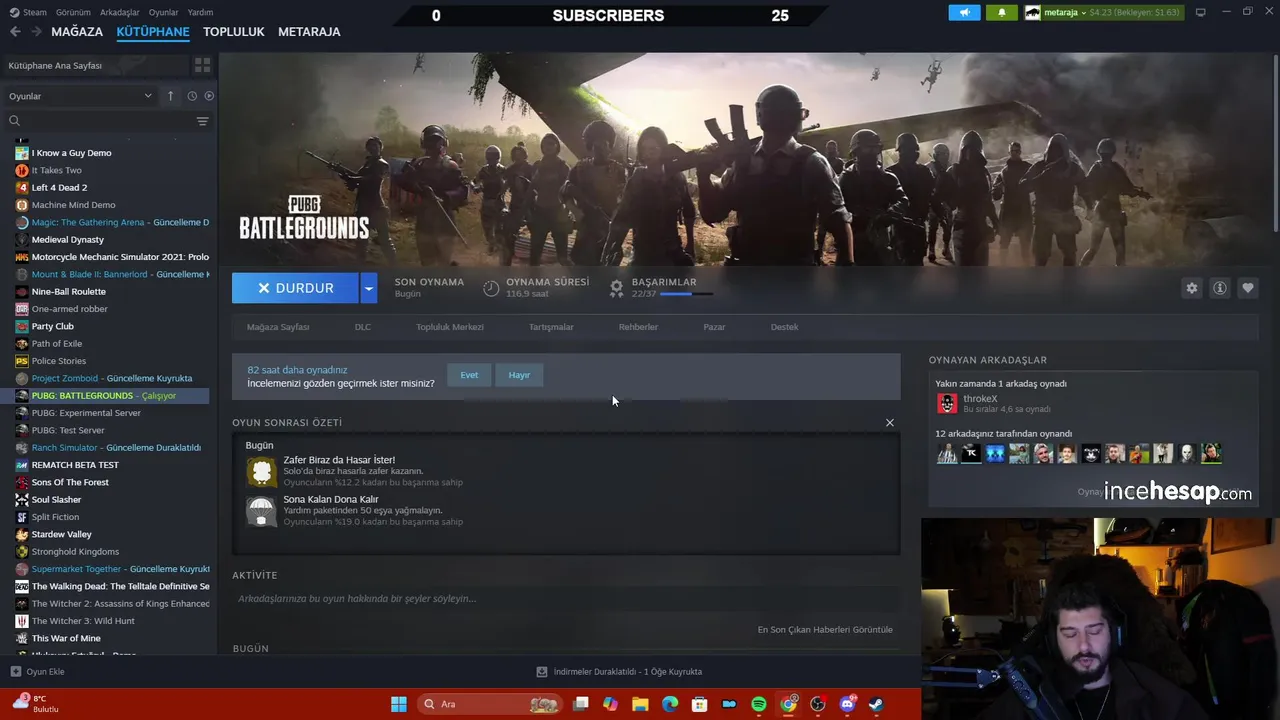Select Stardew Valley
The height and width of the screenshot is (720, 1280).
pos(61,534)
